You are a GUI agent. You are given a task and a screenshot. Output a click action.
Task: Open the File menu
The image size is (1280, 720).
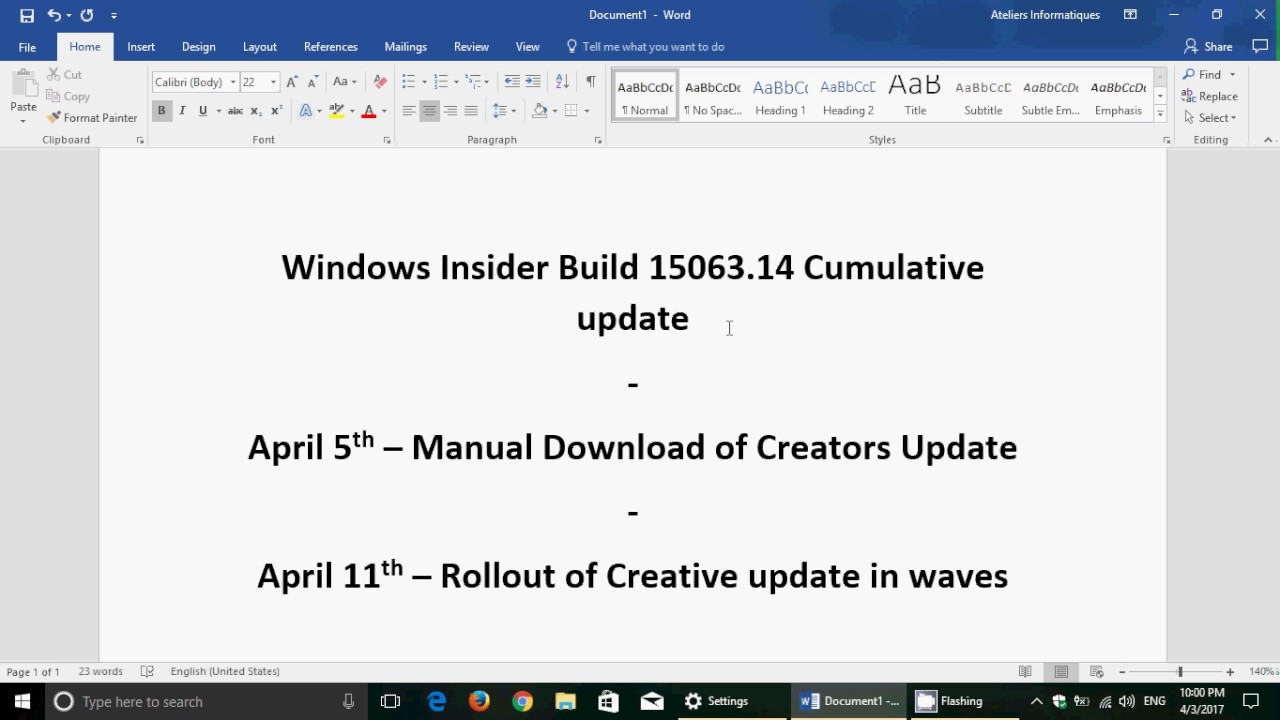(27, 47)
